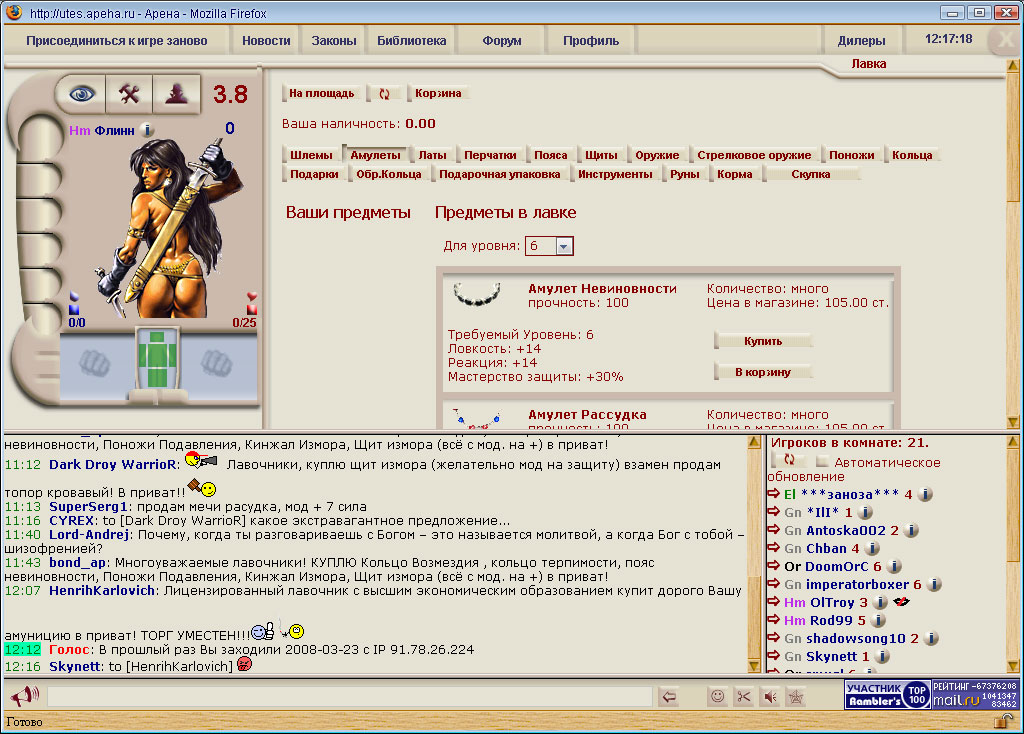Open info for player *IlI*
Image resolution: width=1024 pixels, height=734 pixels.
coord(865,513)
